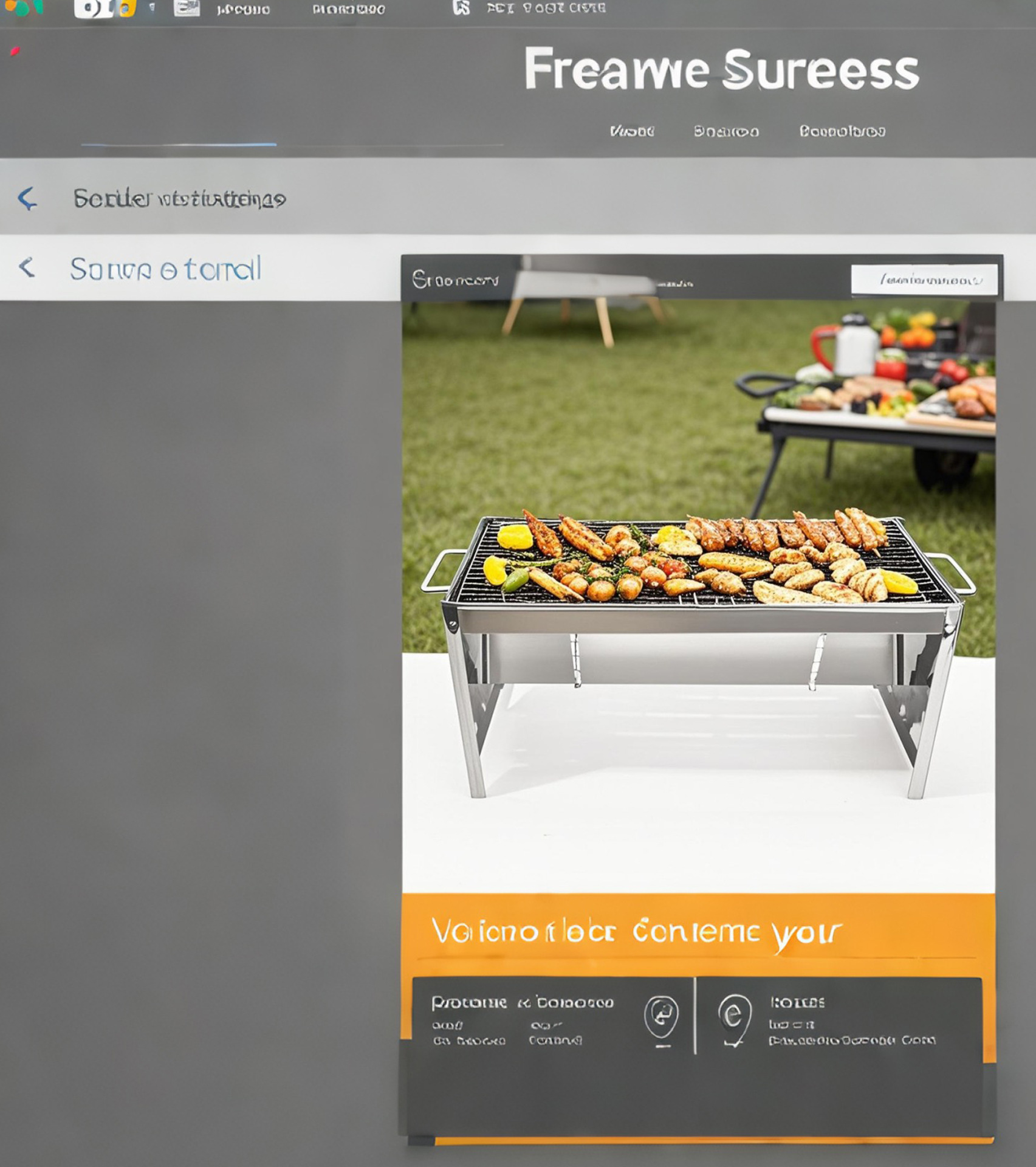Click the blue text label in white bar
The height and width of the screenshot is (1167, 1036).
point(166,269)
